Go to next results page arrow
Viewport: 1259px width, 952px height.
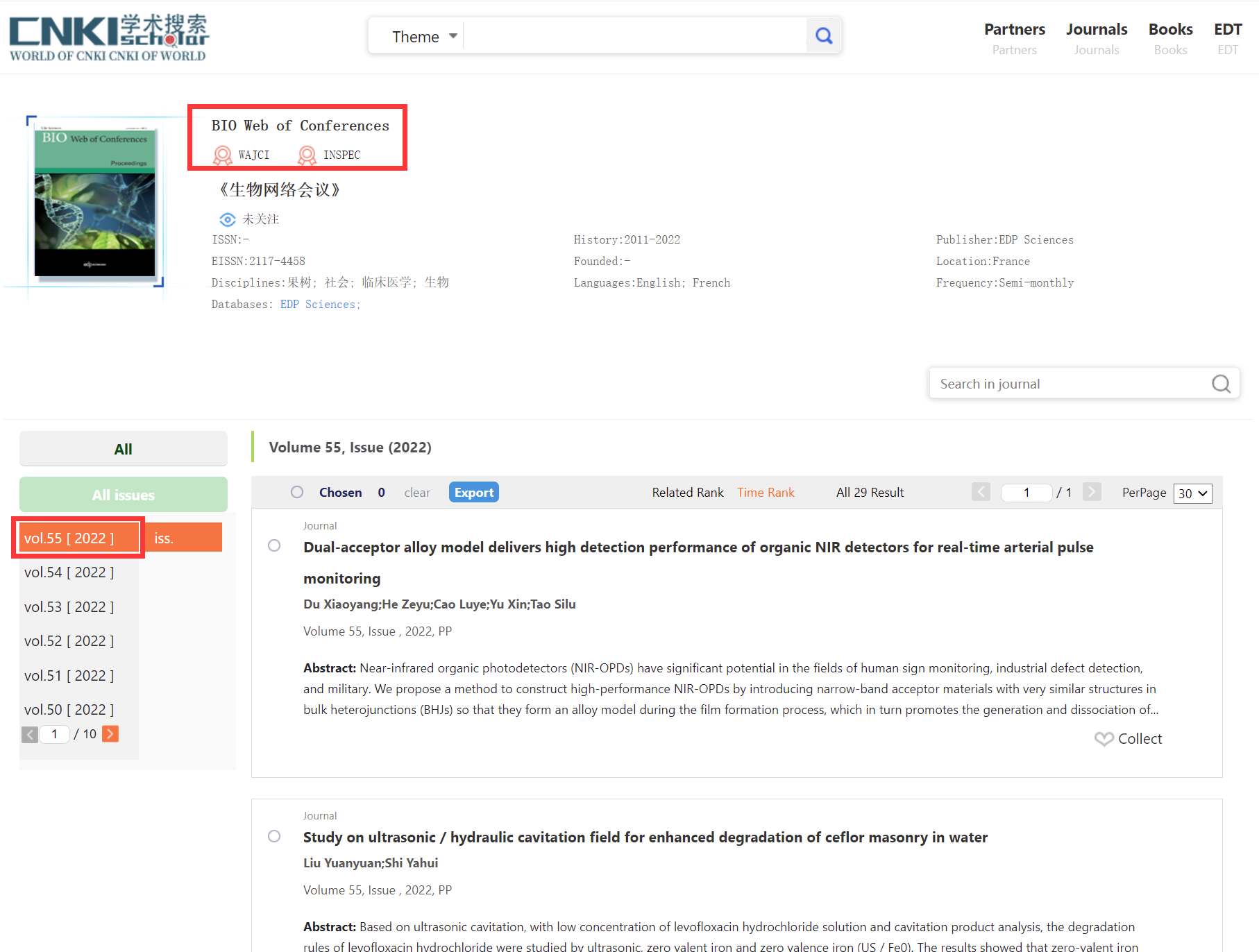(1092, 492)
